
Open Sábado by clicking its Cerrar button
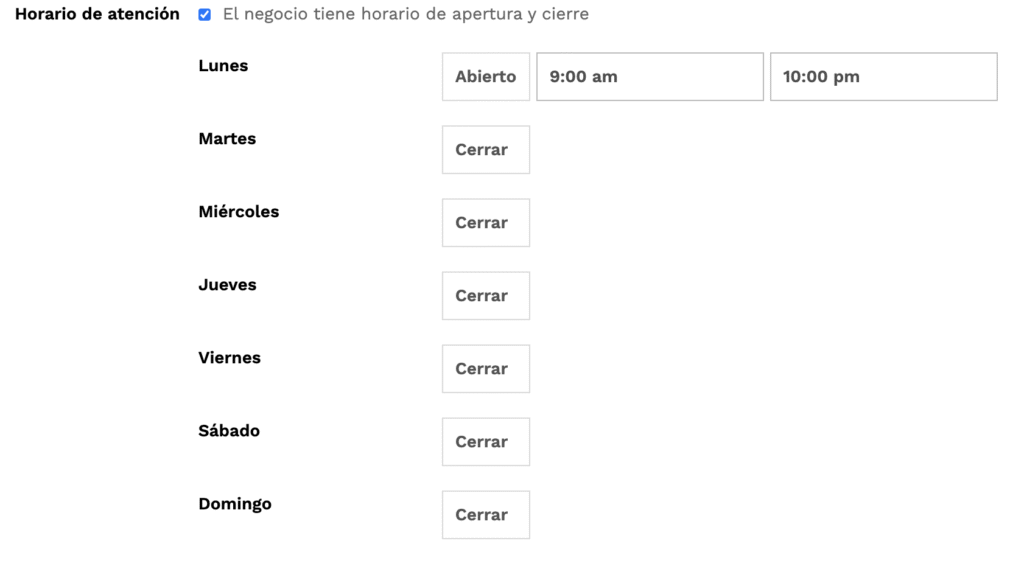486,442
